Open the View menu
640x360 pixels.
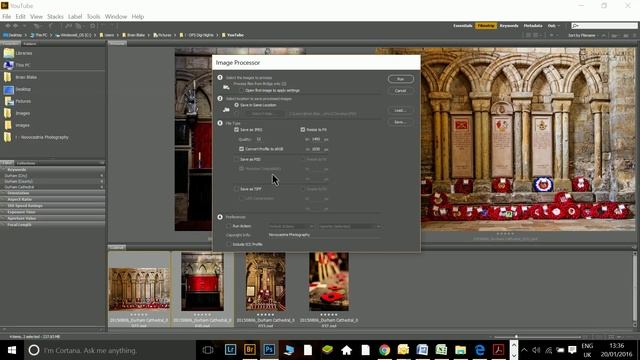tap(36, 16)
